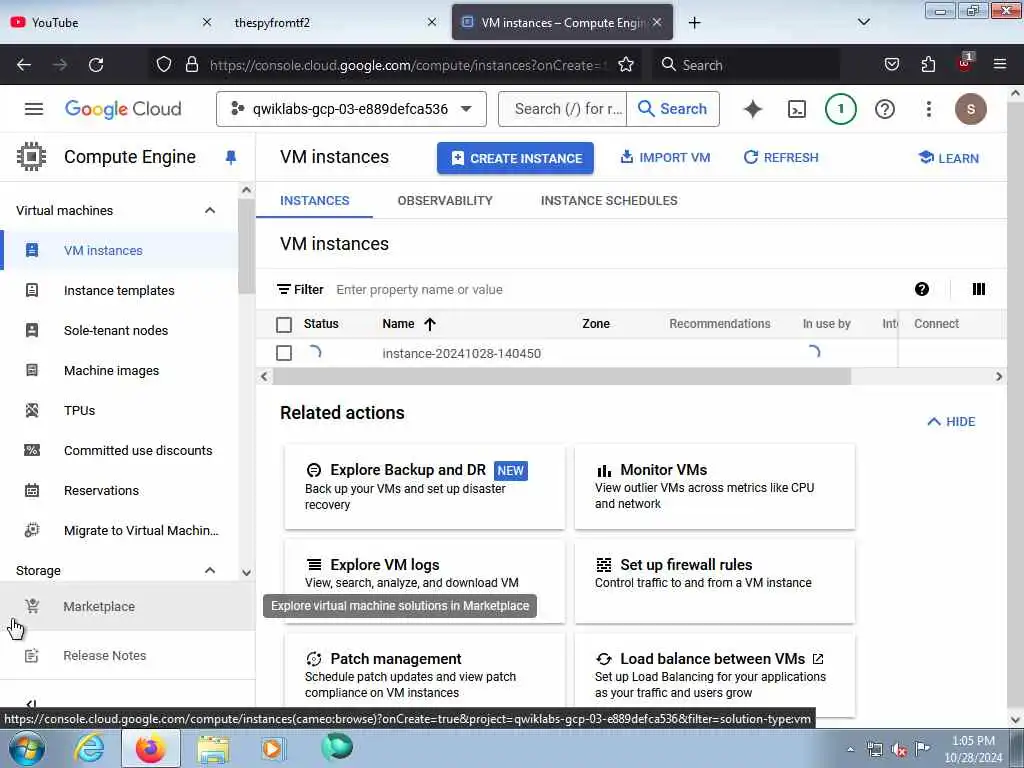Open notifications badge showing 1
1024x768 pixels.
[840, 109]
